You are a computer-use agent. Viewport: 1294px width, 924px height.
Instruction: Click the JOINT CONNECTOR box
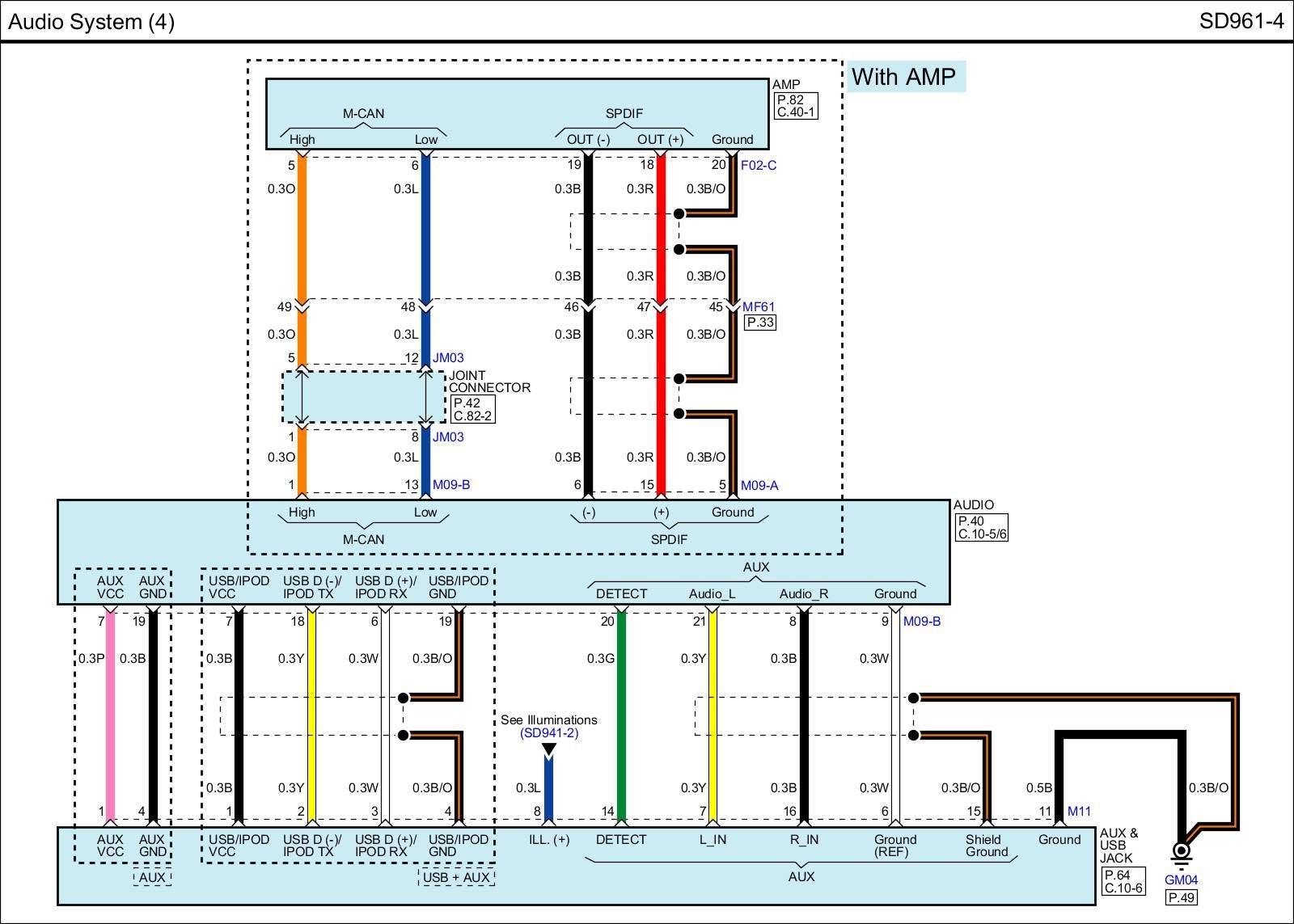coord(363,397)
